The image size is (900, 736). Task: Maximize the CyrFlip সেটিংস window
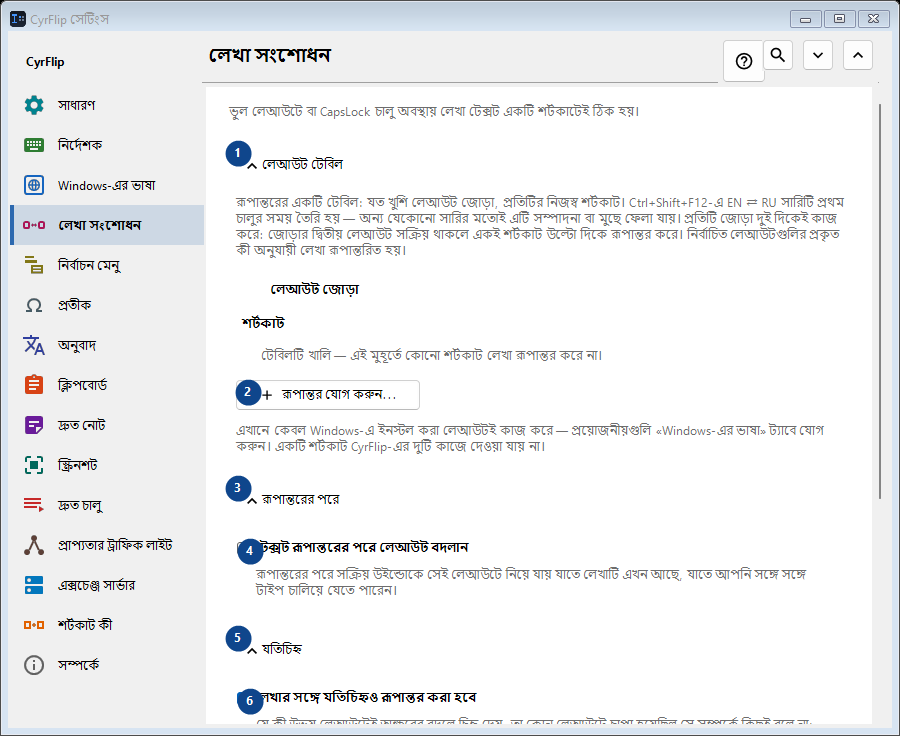click(x=839, y=19)
